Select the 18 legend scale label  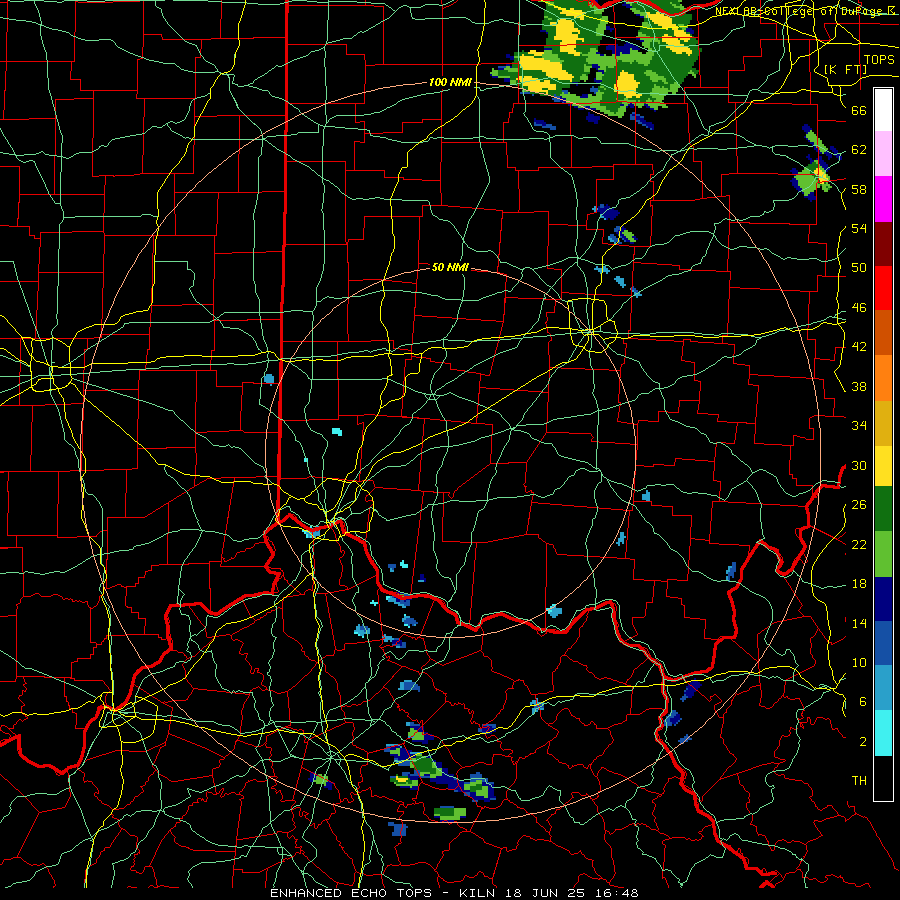[859, 584]
